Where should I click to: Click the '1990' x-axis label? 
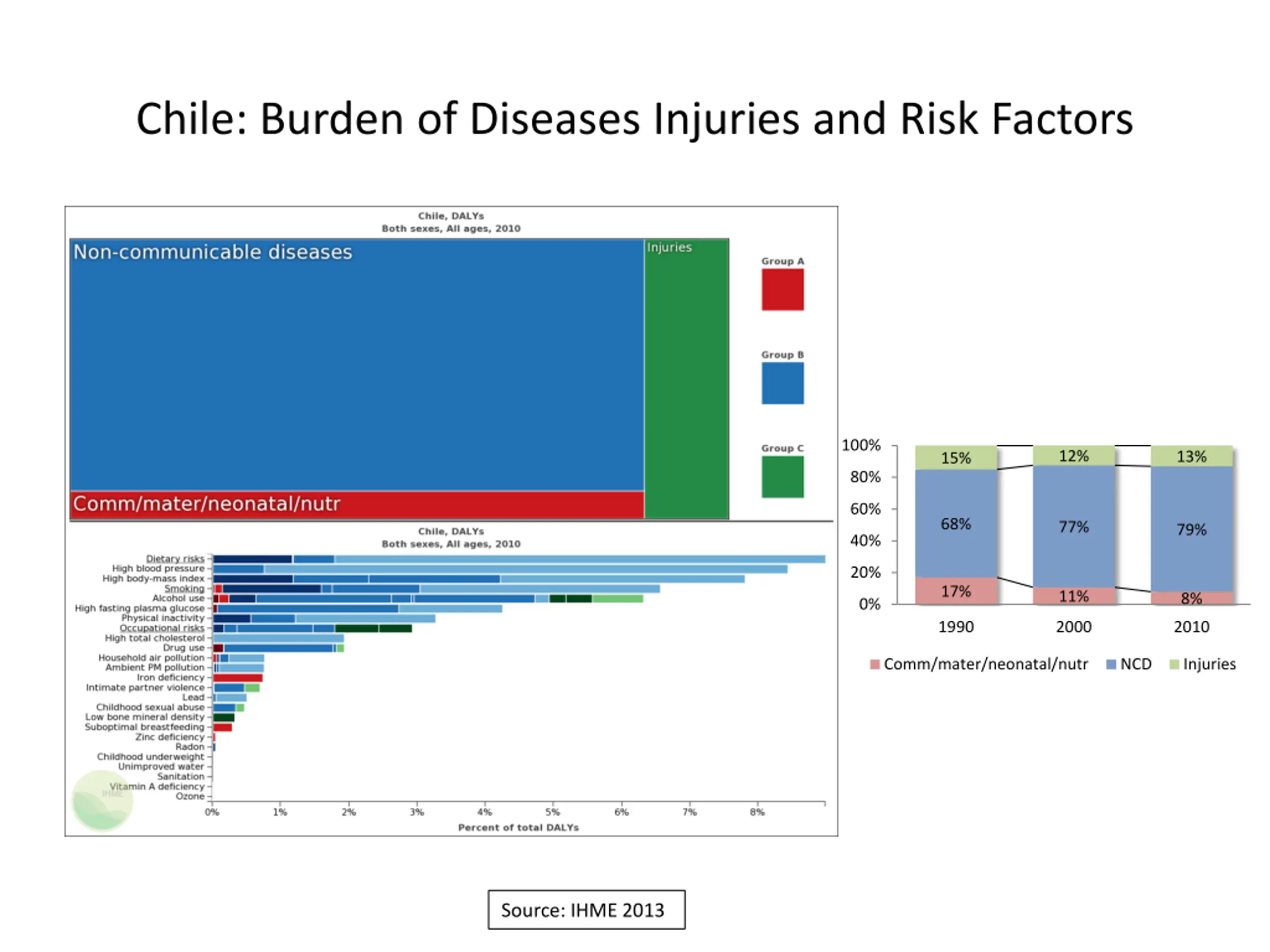(956, 627)
